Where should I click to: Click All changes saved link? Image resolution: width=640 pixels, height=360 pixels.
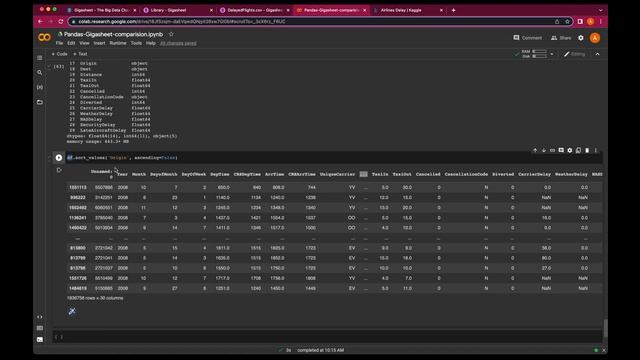coord(178,43)
